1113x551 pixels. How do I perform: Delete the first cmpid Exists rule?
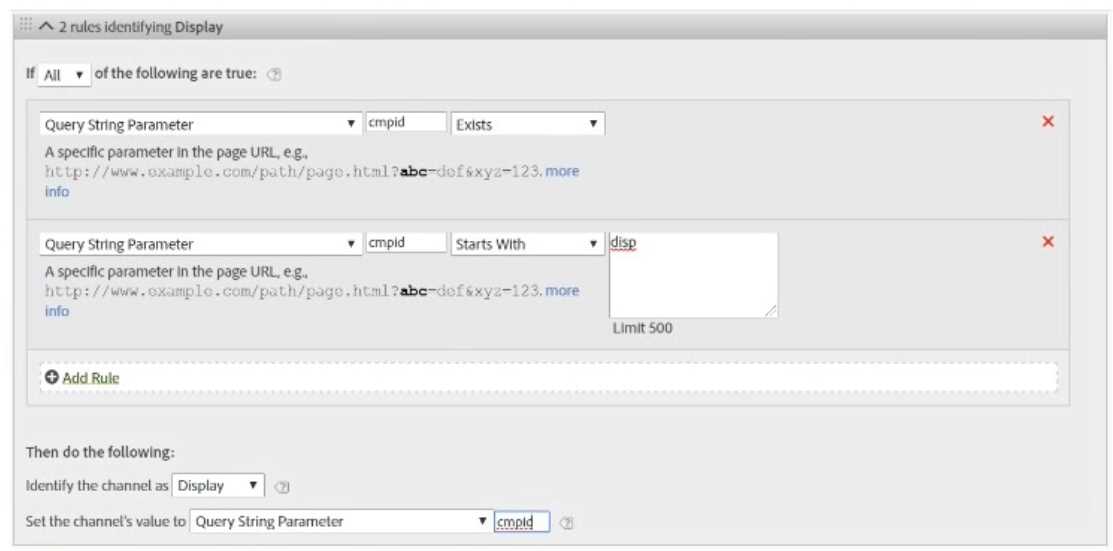(x=1048, y=121)
